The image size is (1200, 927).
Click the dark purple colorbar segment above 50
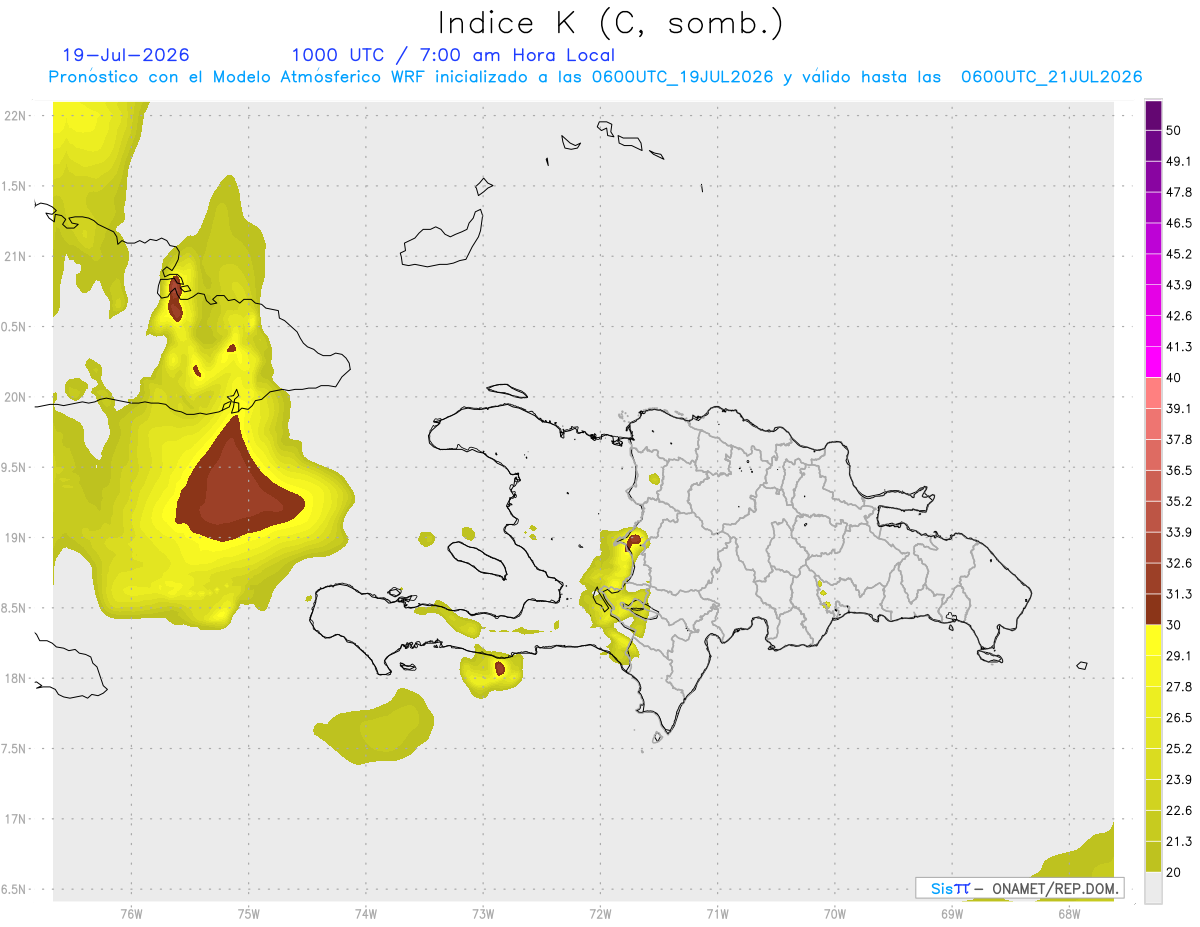click(1153, 115)
